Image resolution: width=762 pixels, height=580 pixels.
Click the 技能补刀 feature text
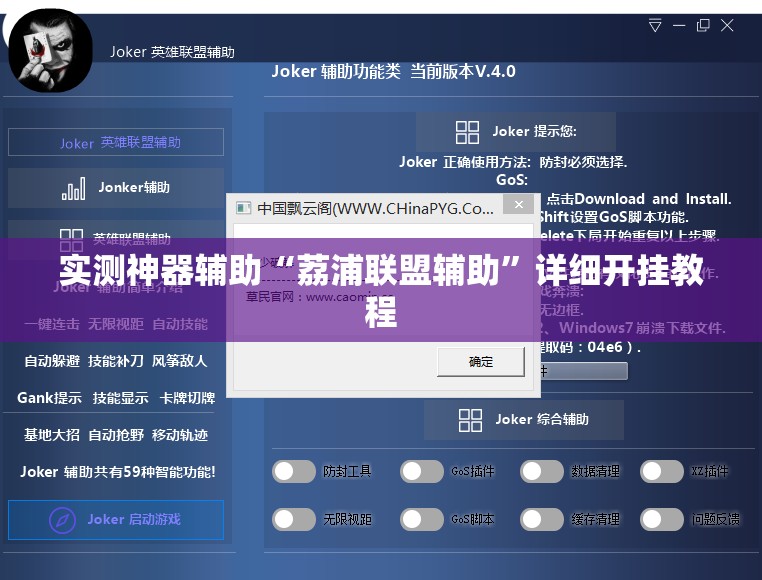(116, 361)
